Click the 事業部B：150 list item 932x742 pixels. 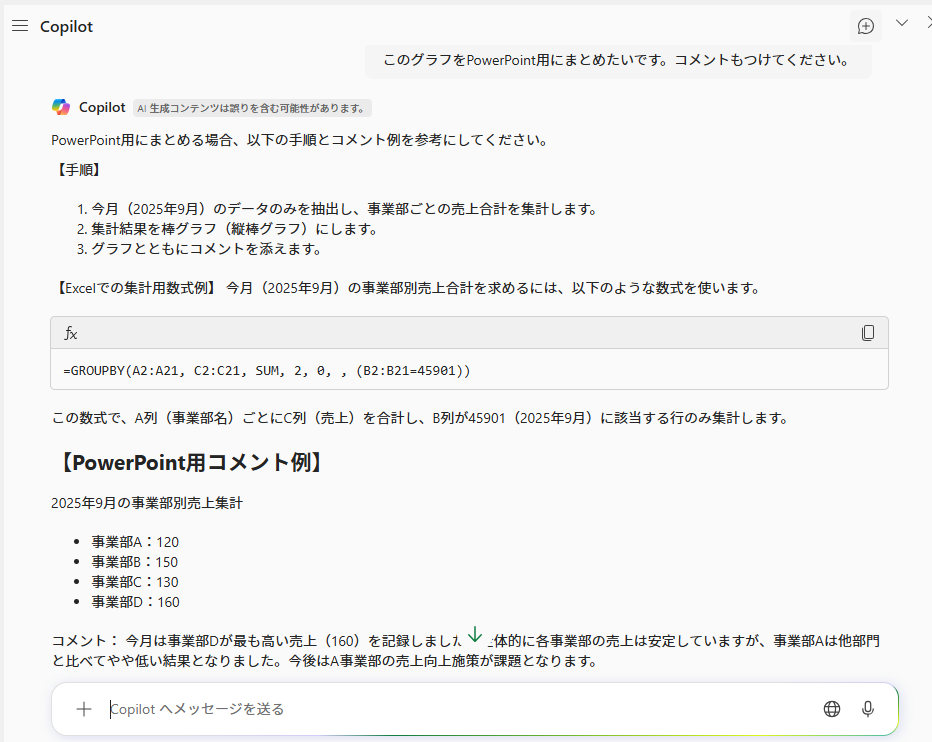[134, 562]
